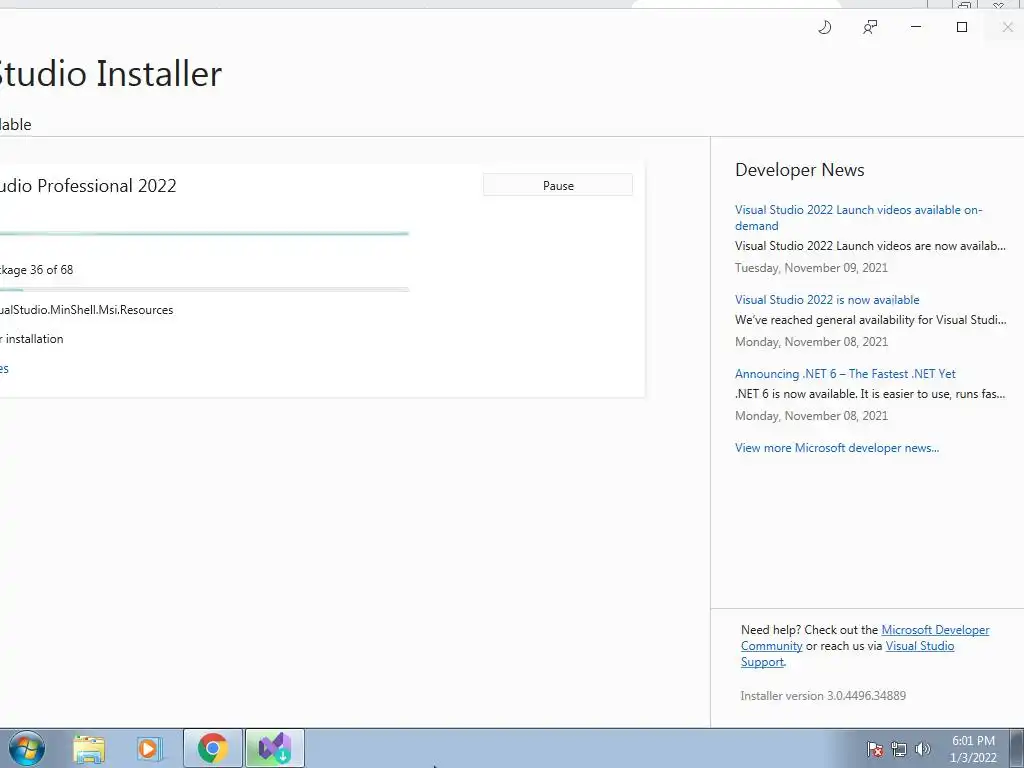Click the Show desktop strip
This screenshot has height=768, width=1024.
[1017, 748]
